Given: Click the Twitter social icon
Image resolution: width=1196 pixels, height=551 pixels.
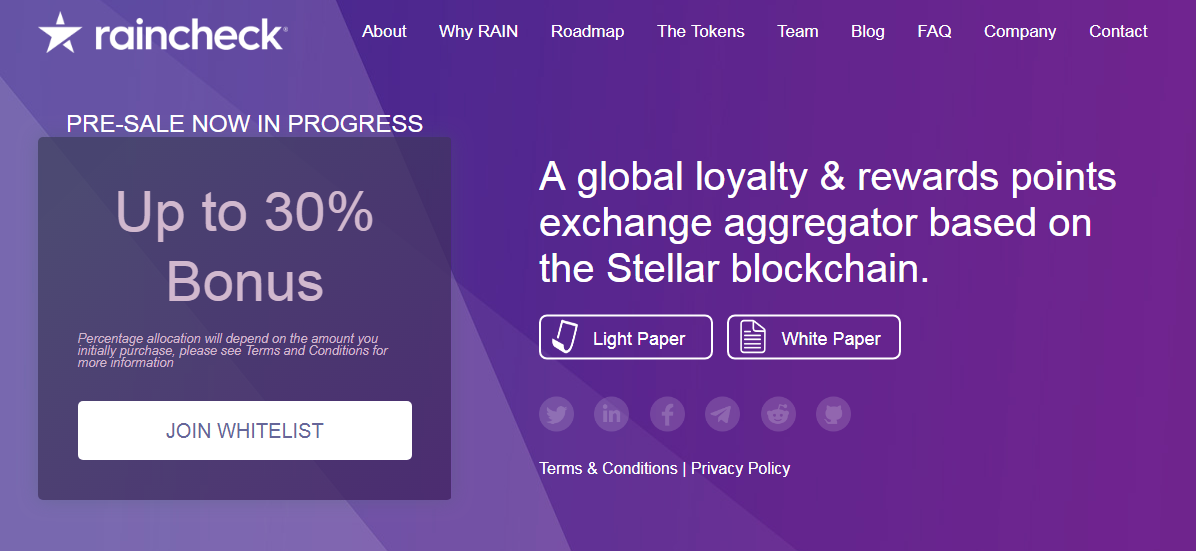Looking at the screenshot, I should pos(556,414).
